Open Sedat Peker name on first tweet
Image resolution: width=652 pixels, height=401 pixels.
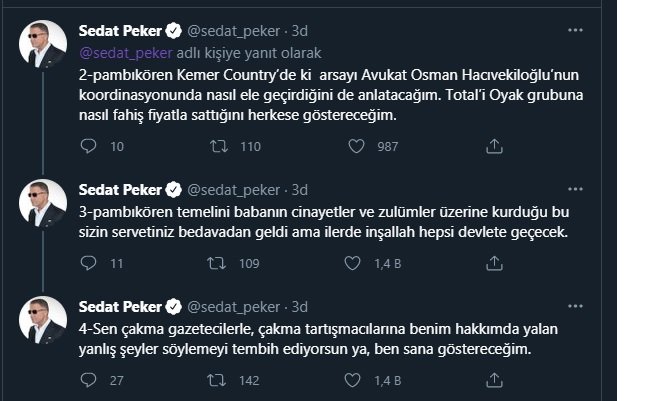pyautogui.click(x=120, y=31)
